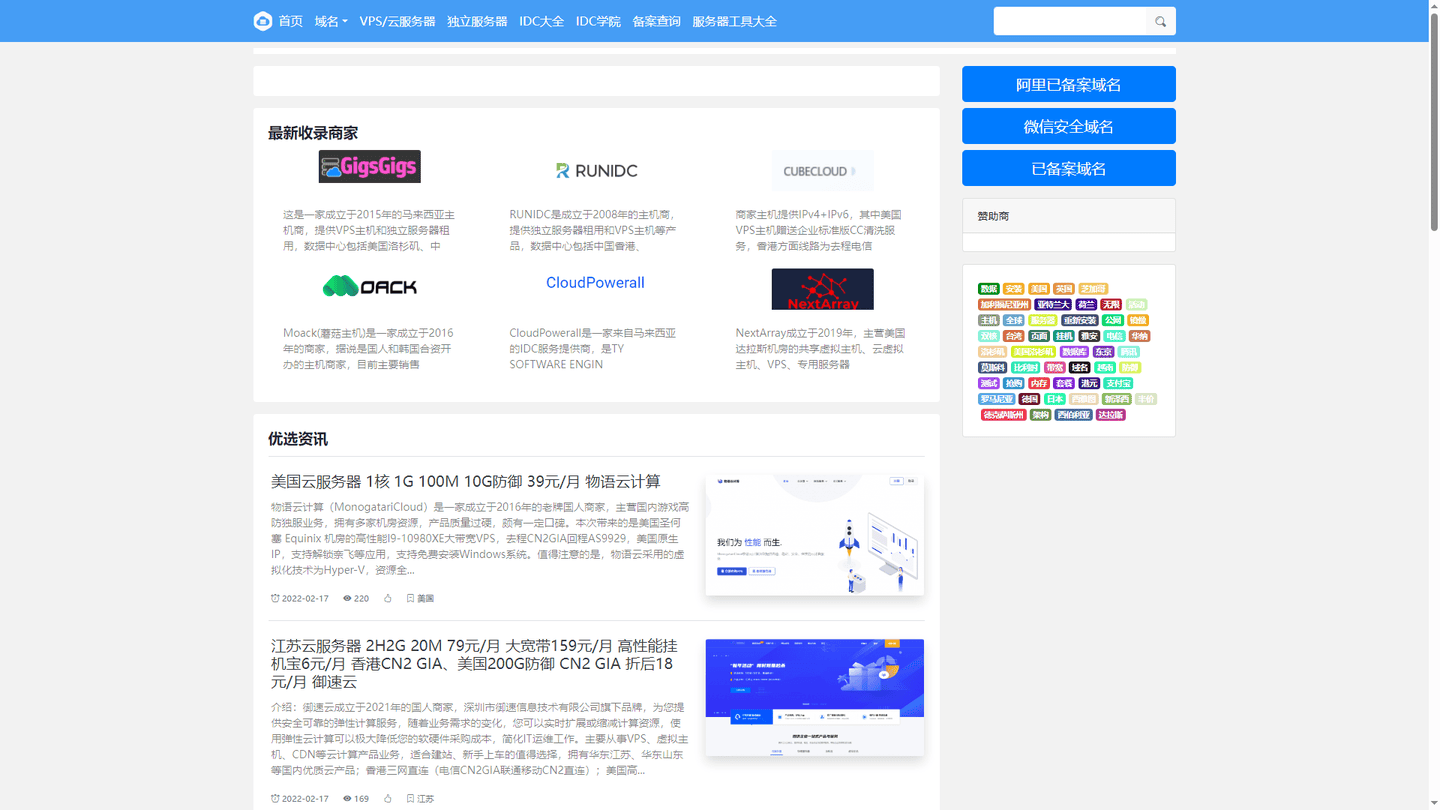Click the clock icon on the 御速云 post date
The image size is (1440, 810).
tap(275, 798)
